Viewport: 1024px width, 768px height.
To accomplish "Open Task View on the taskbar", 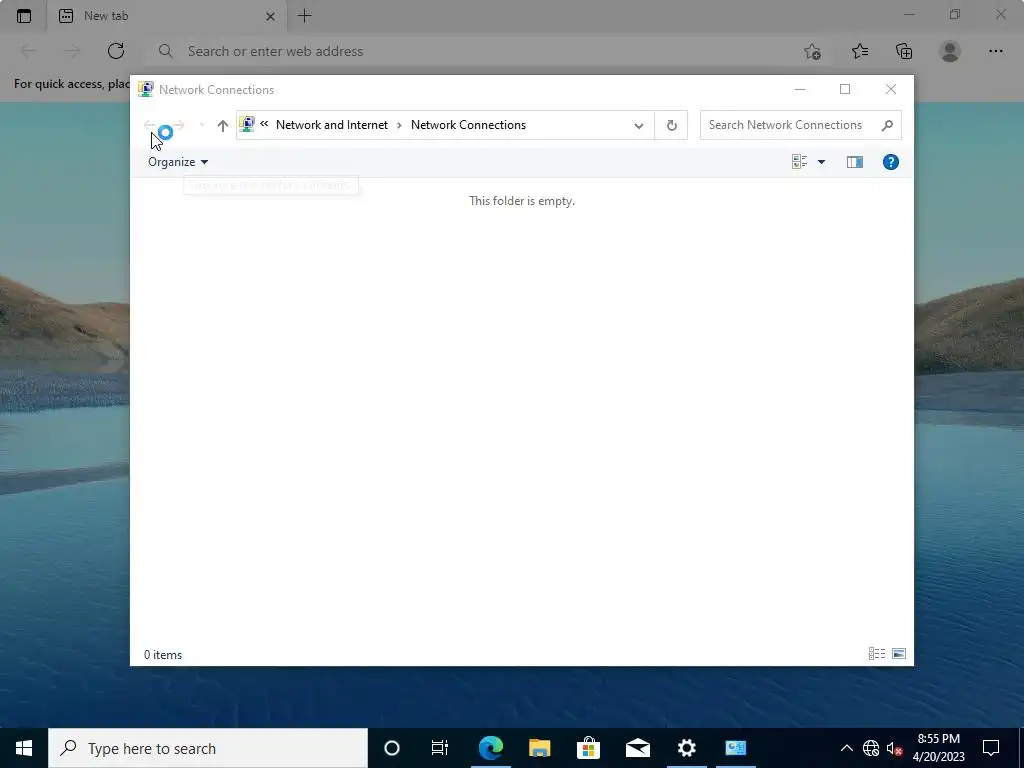I will point(440,748).
